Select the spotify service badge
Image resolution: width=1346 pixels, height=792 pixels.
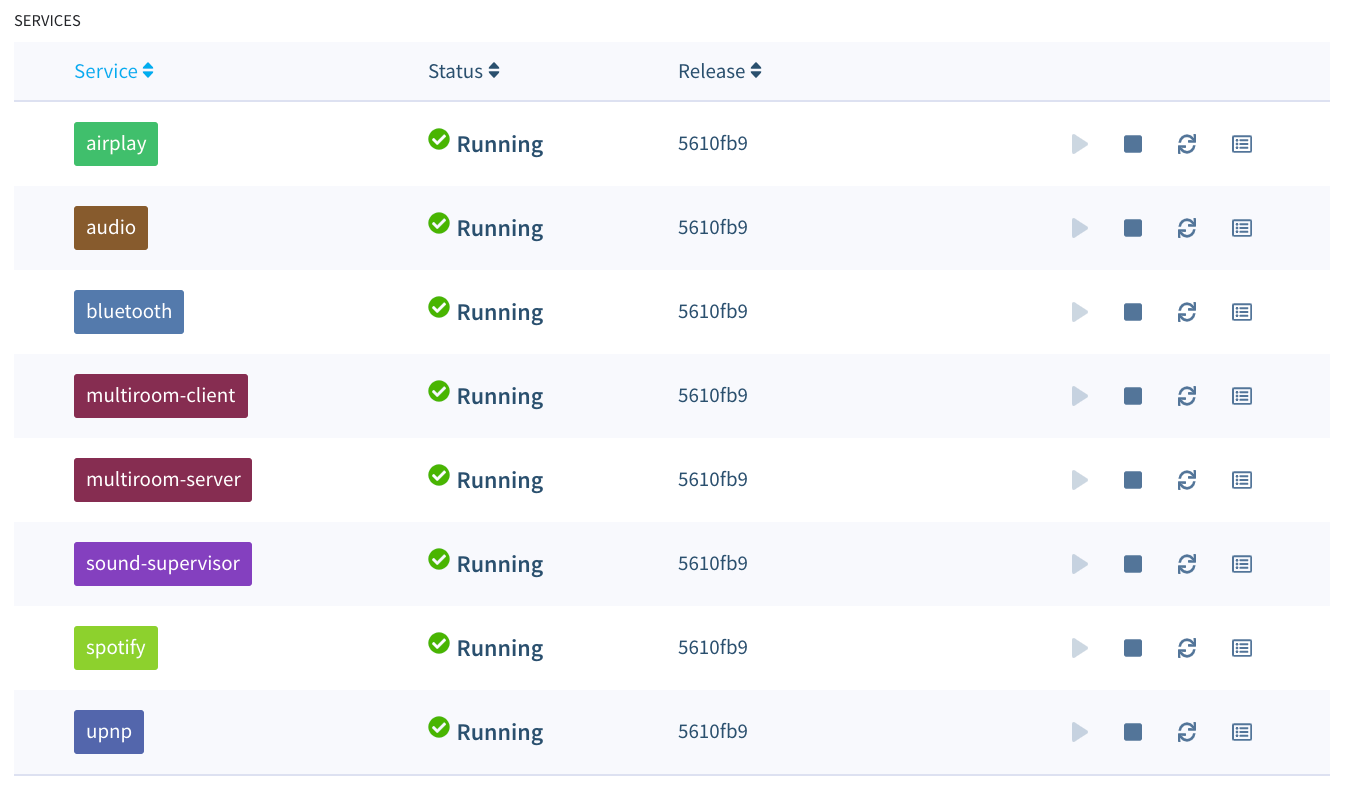click(x=115, y=648)
